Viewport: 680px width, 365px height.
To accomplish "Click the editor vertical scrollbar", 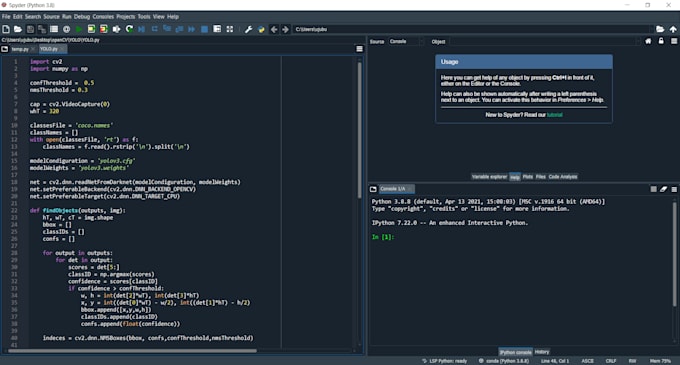I will (359, 130).
